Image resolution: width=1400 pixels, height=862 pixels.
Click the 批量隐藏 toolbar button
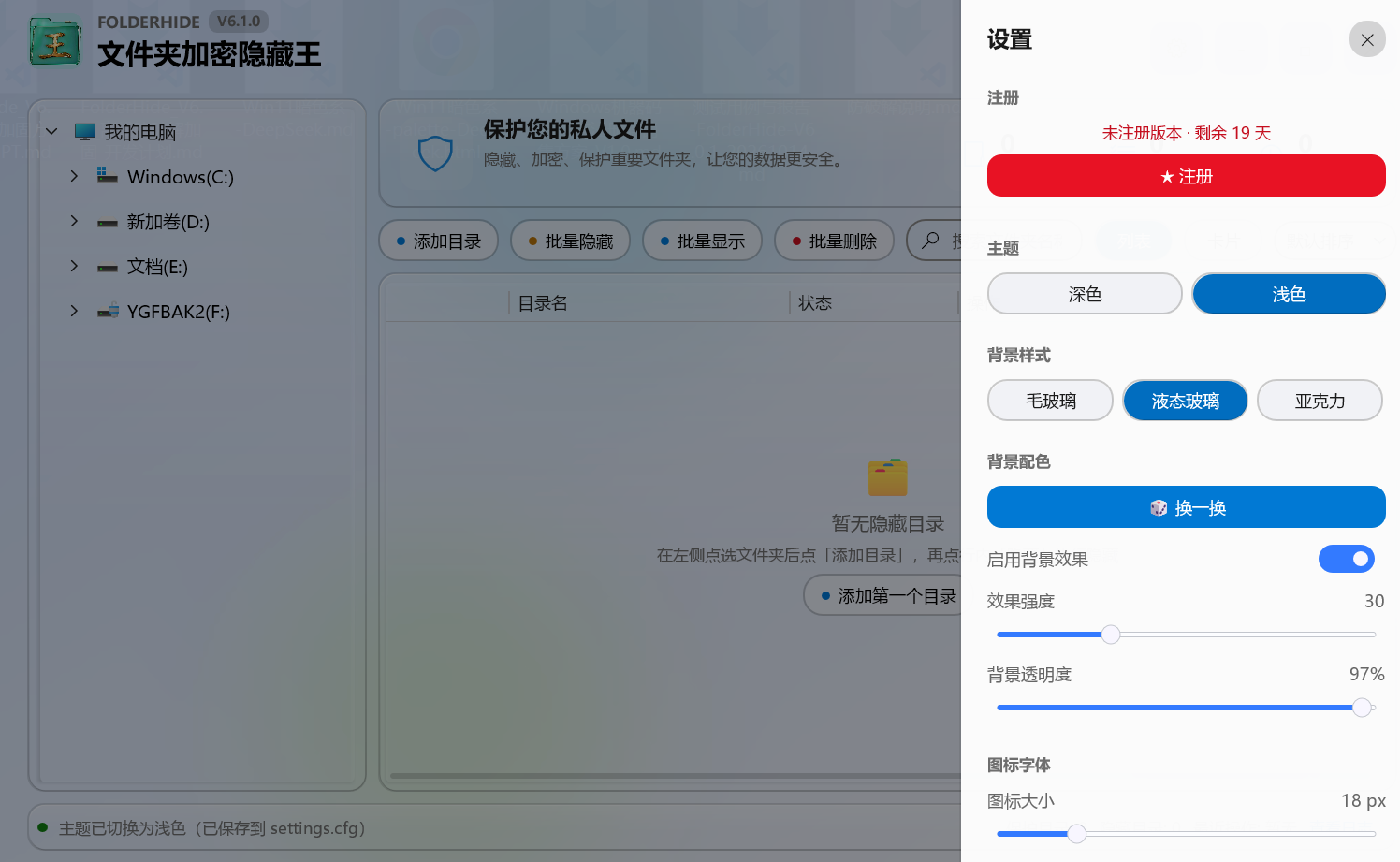pos(570,241)
